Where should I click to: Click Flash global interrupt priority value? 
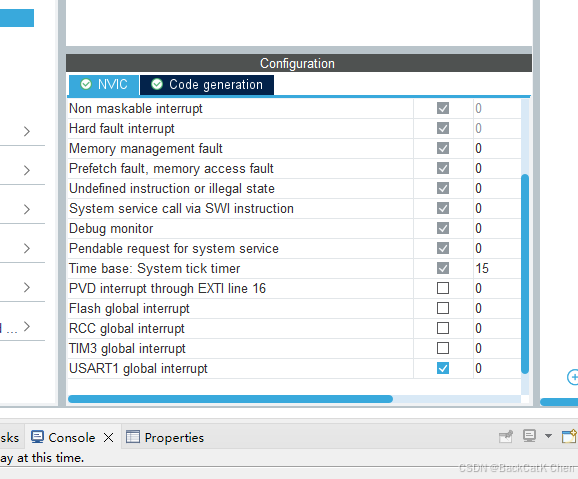[478, 308]
